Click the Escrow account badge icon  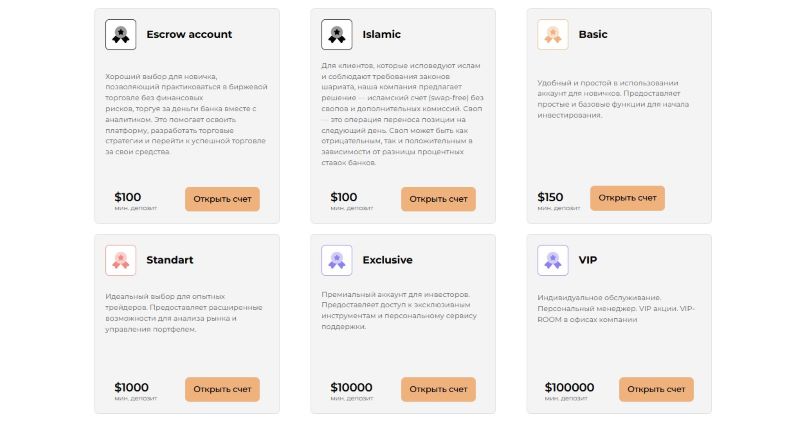pos(120,35)
